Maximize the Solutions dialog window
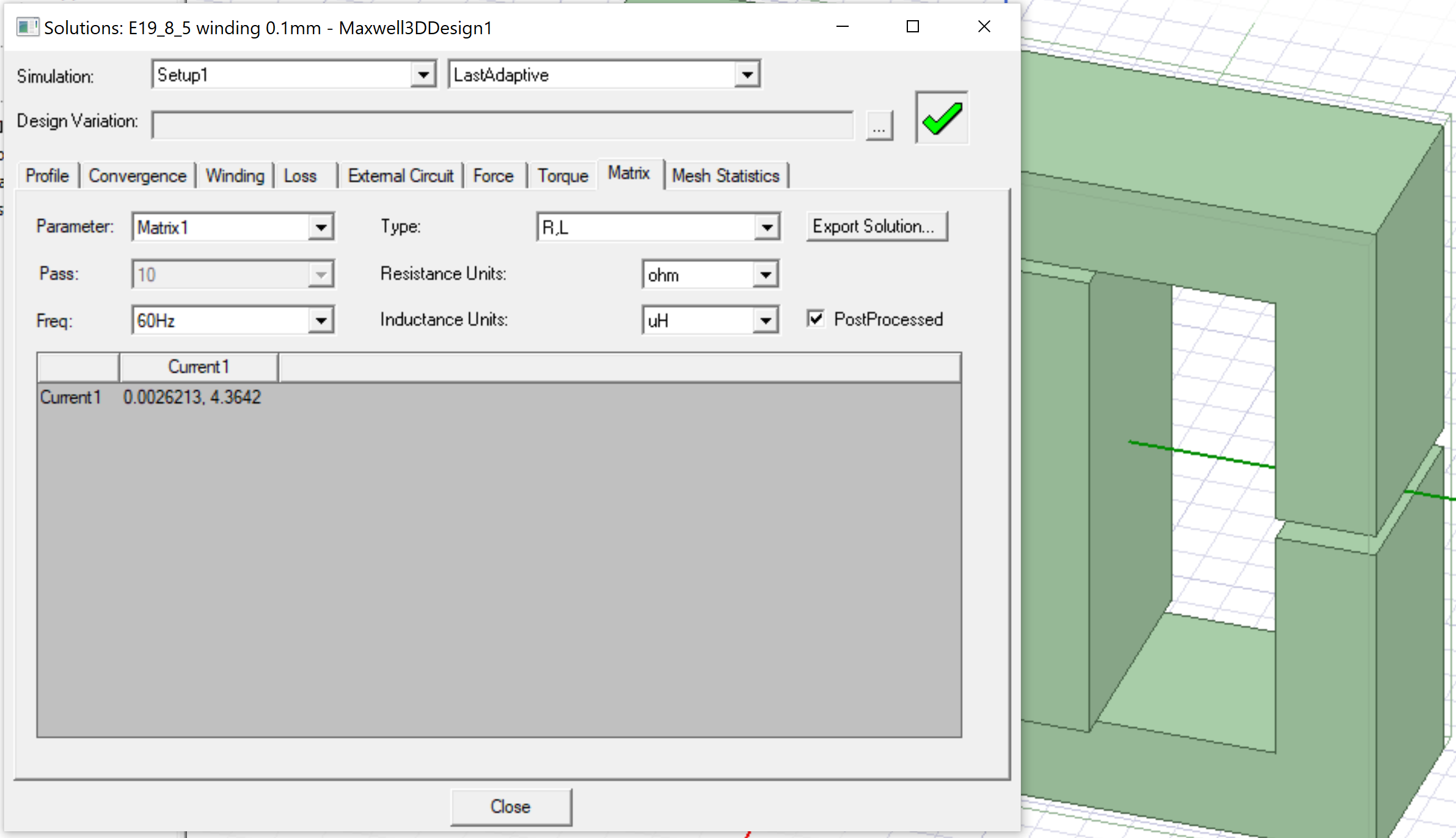This screenshot has height=838, width=1456. tap(912, 27)
